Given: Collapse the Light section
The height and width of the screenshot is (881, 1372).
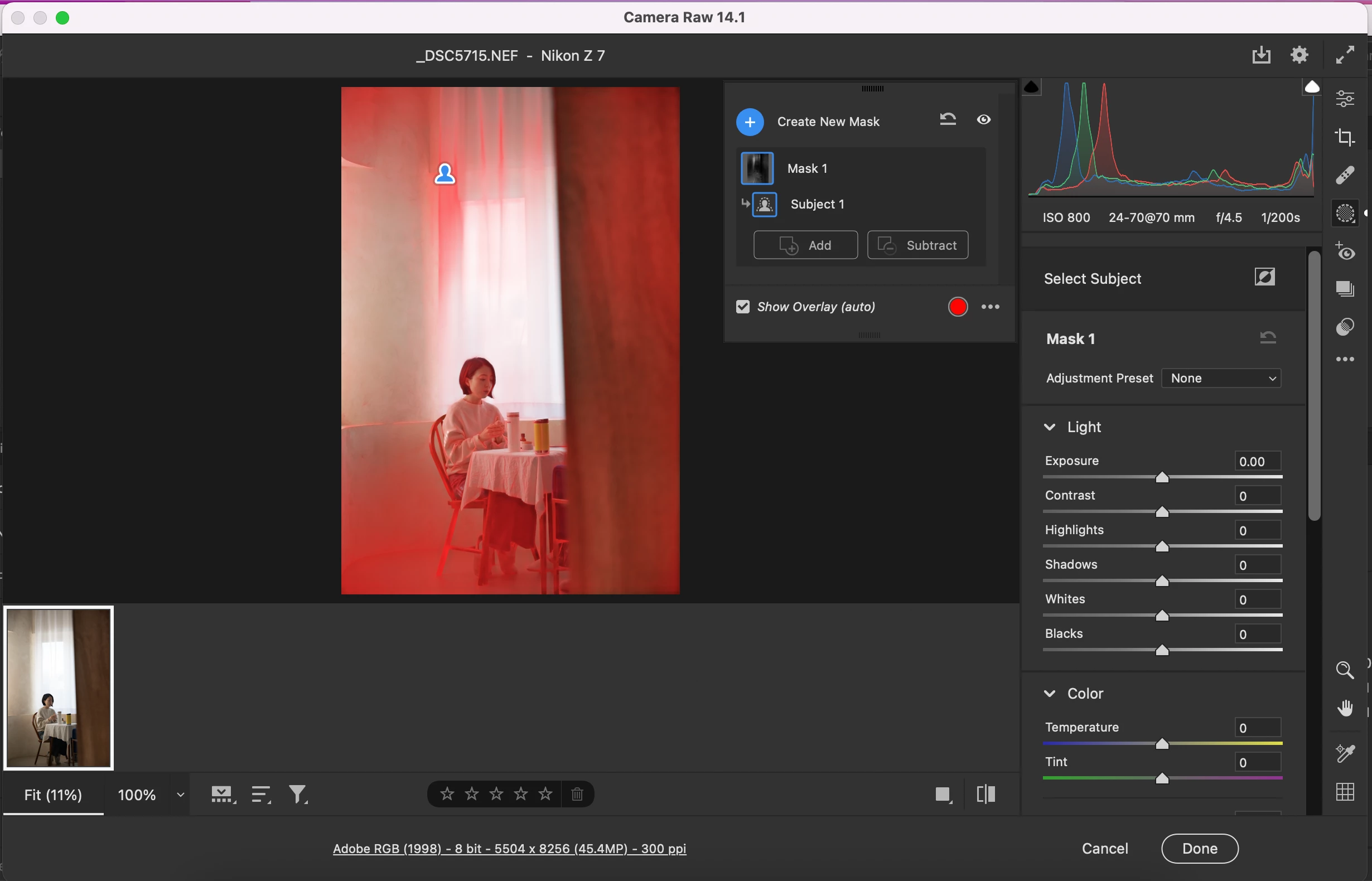Looking at the screenshot, I should pos(1050,427).
